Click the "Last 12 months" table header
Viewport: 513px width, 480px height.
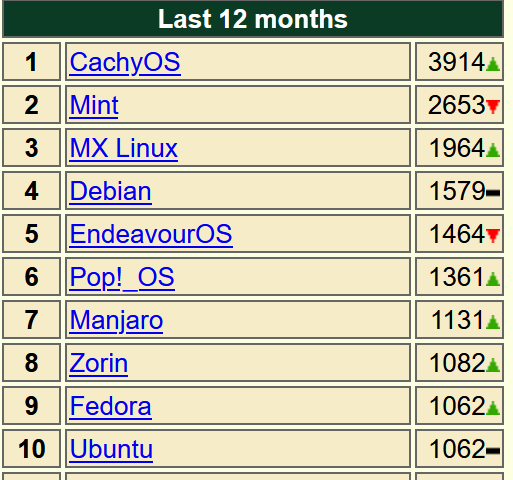253,19
